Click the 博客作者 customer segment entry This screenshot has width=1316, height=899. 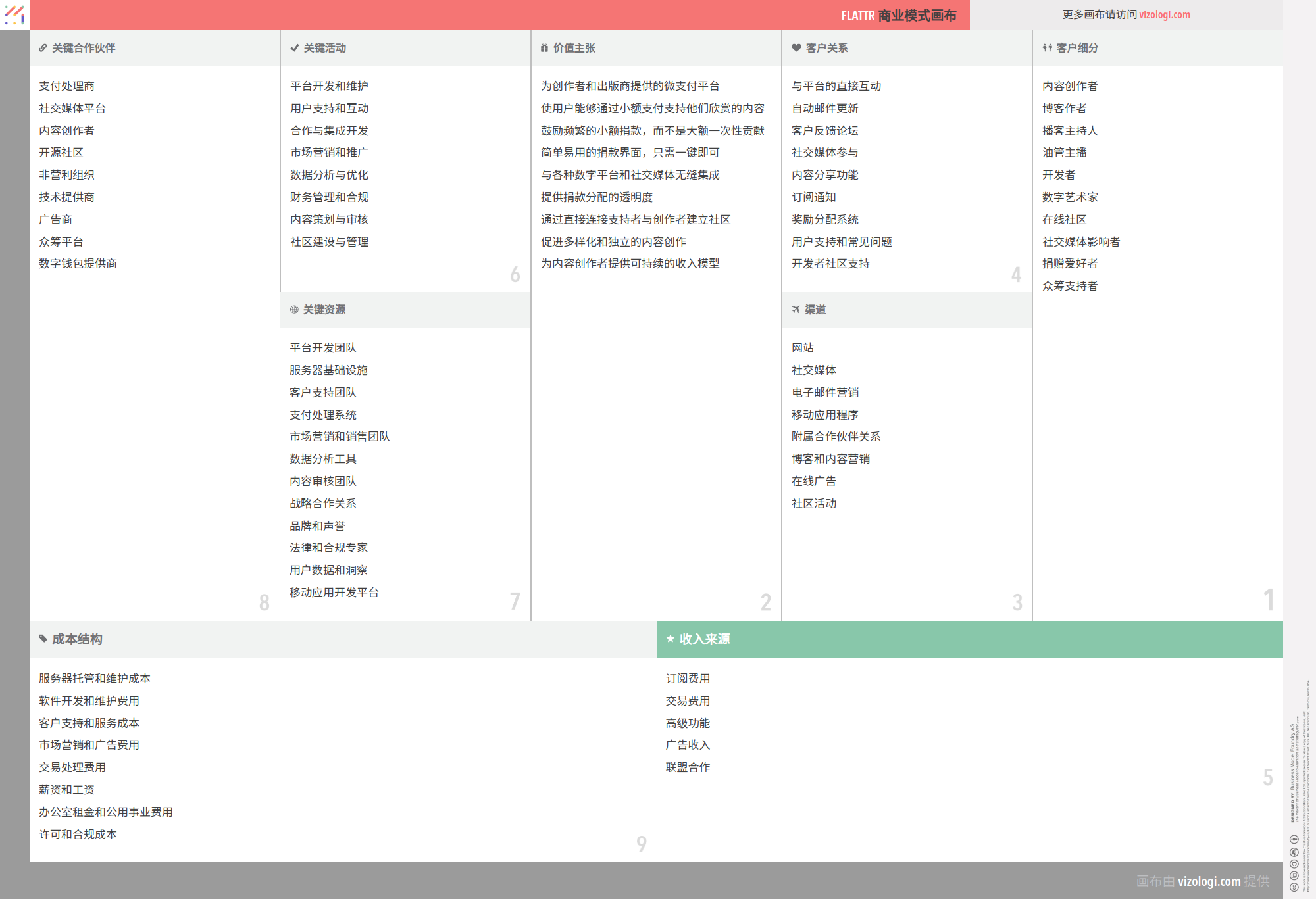1064,109
